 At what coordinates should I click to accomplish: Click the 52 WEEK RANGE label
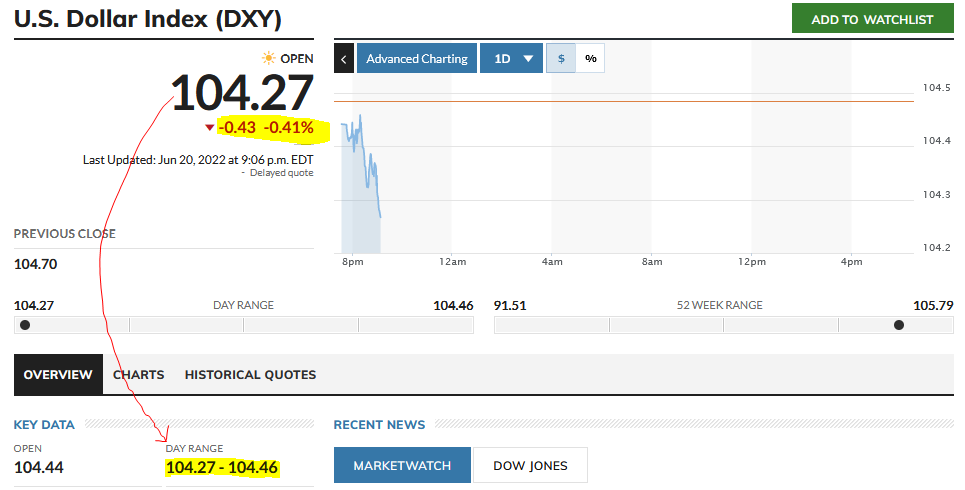point(719,305)
